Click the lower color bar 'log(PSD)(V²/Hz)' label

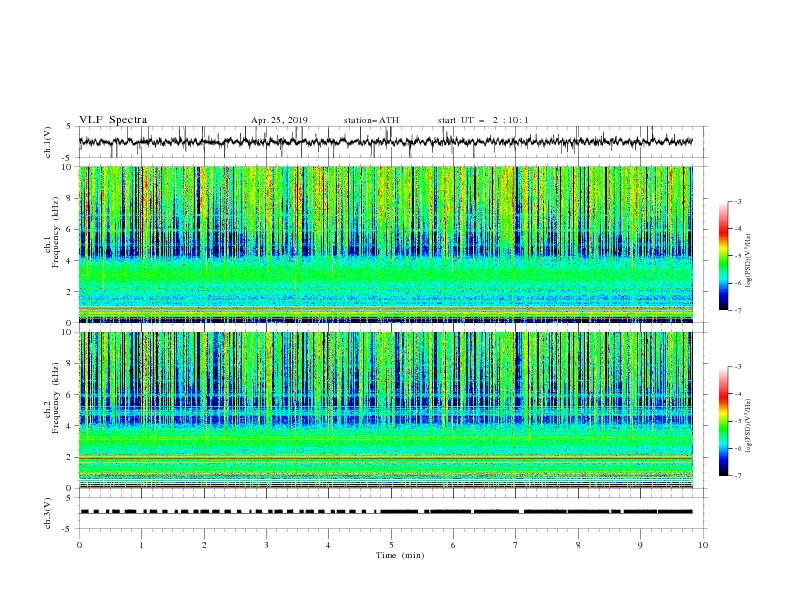[749, 425]
